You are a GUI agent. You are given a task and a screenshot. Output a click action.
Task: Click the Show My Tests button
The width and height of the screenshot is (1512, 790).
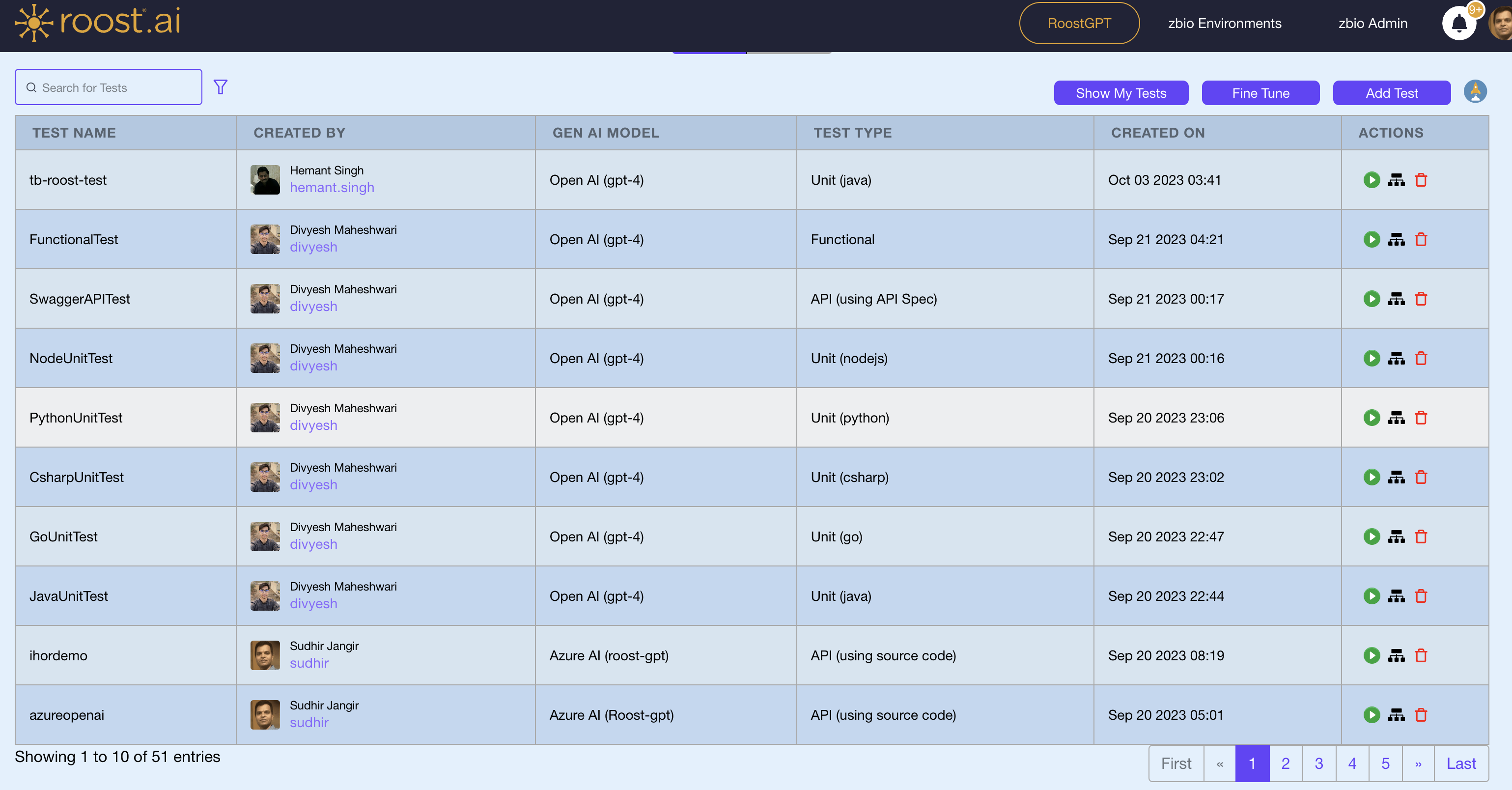1120,93
